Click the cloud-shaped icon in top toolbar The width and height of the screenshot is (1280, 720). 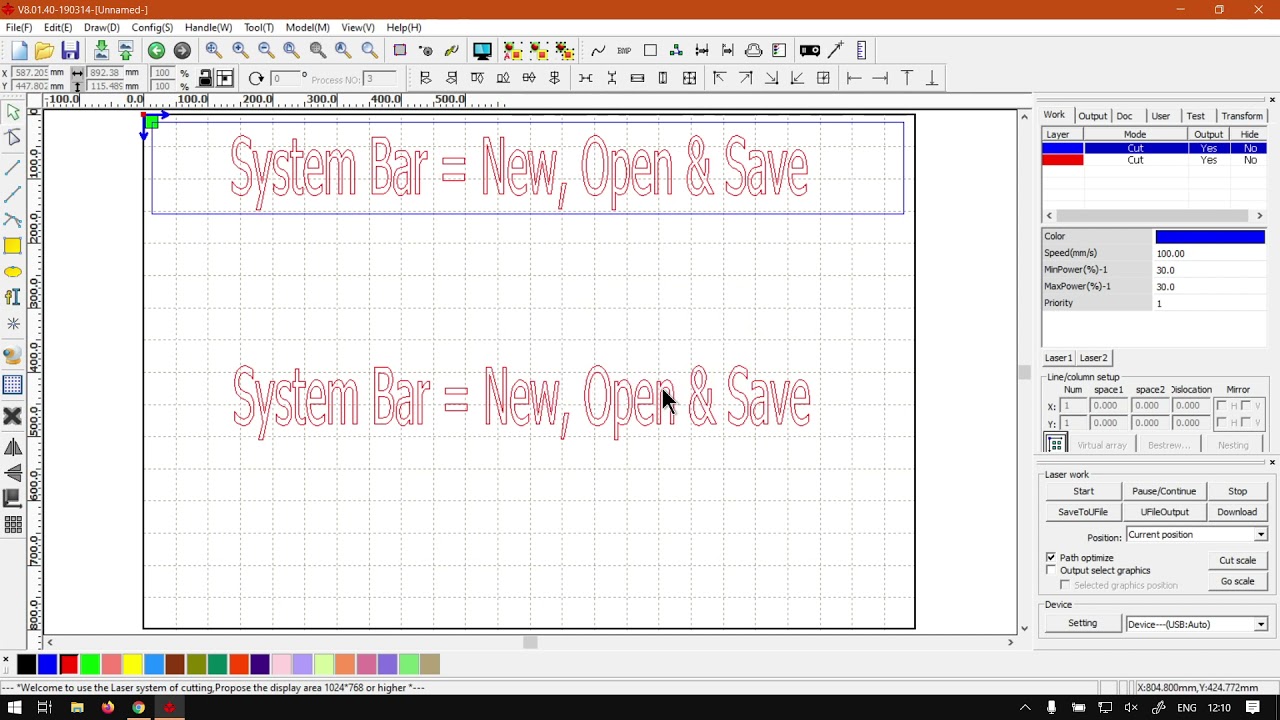pyautogui.click(x=754, y=51)
